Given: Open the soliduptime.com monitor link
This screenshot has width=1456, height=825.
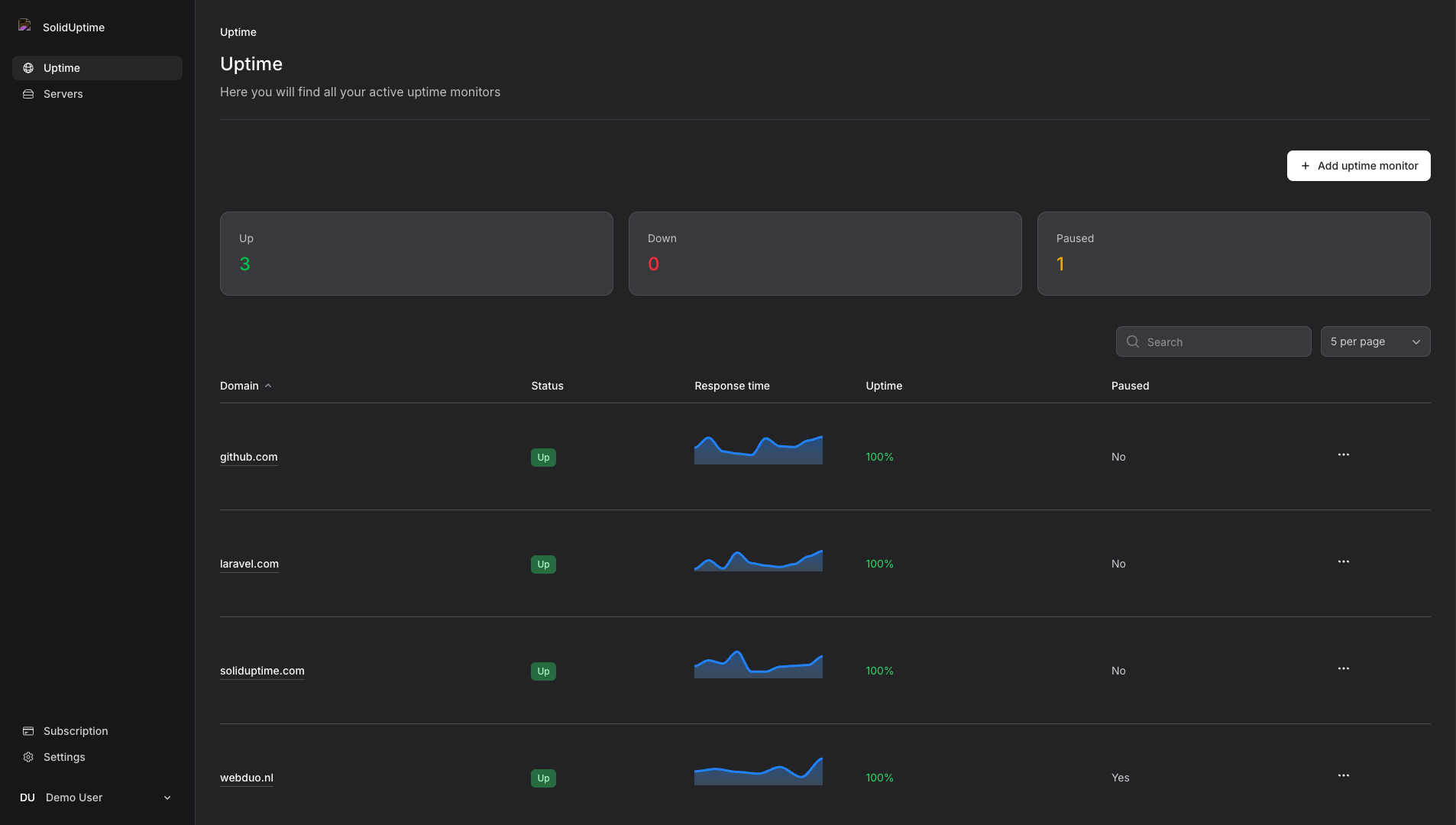Looking at the screenshot, I should coord(262,671).
